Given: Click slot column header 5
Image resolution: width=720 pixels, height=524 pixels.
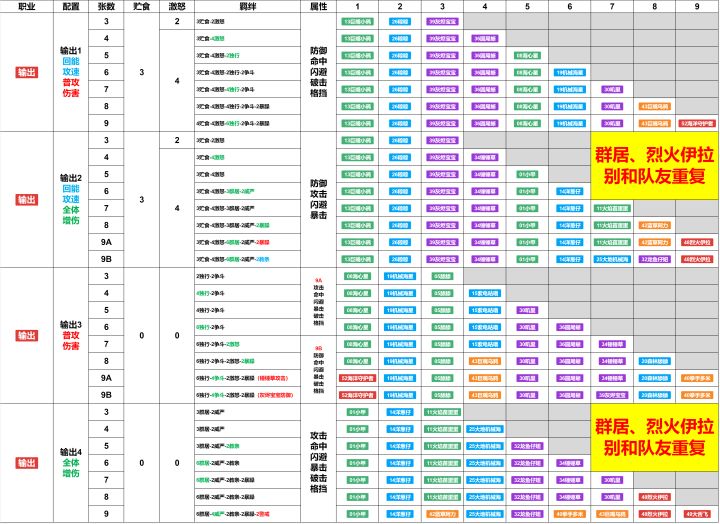Looking at the screenshot, I should [527, 6].
